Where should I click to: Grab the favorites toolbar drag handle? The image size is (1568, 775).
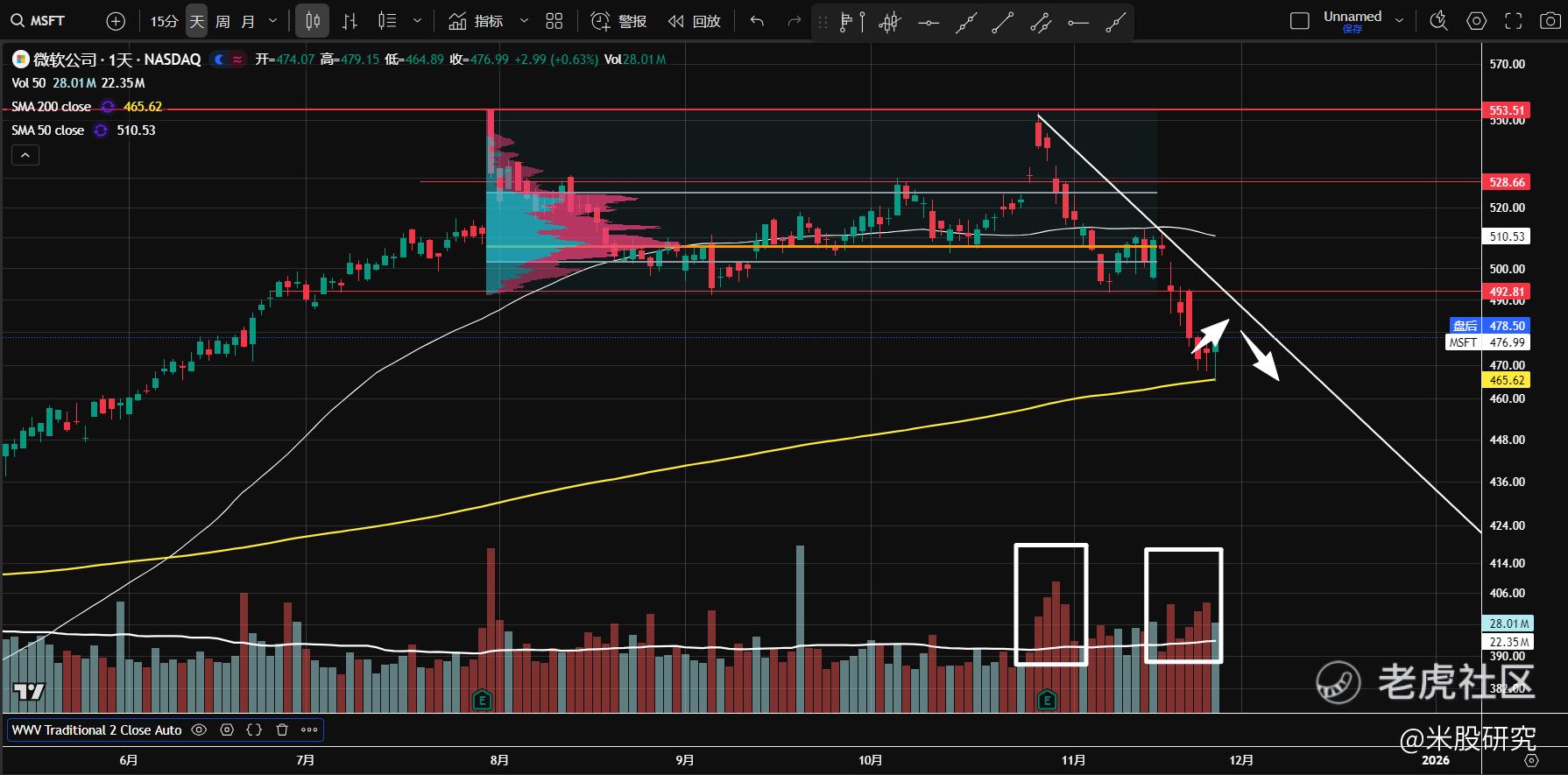(x=823, y=22)
